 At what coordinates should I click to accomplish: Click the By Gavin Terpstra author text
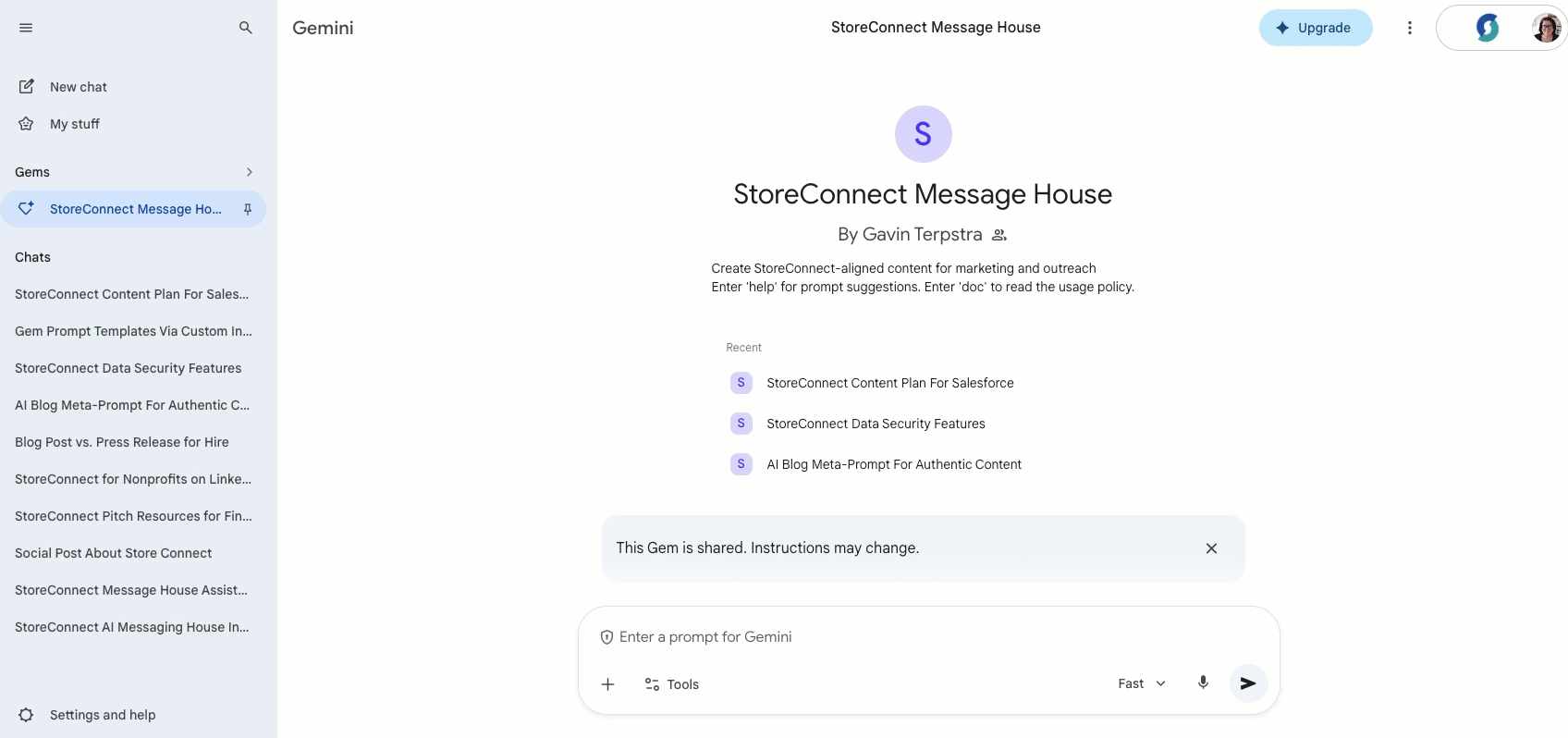point(910,235)
